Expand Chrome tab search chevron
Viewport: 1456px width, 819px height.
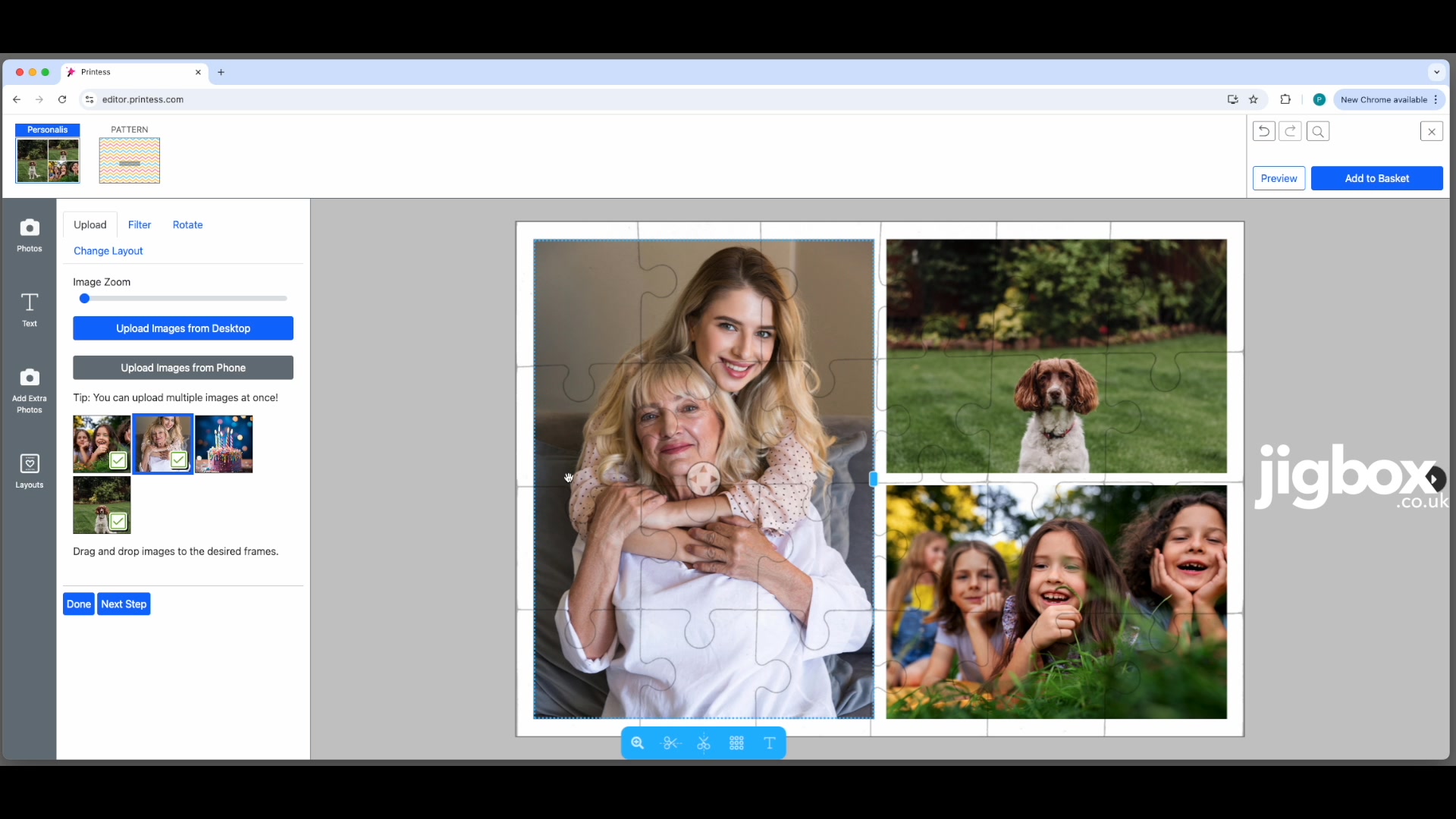1436,72
